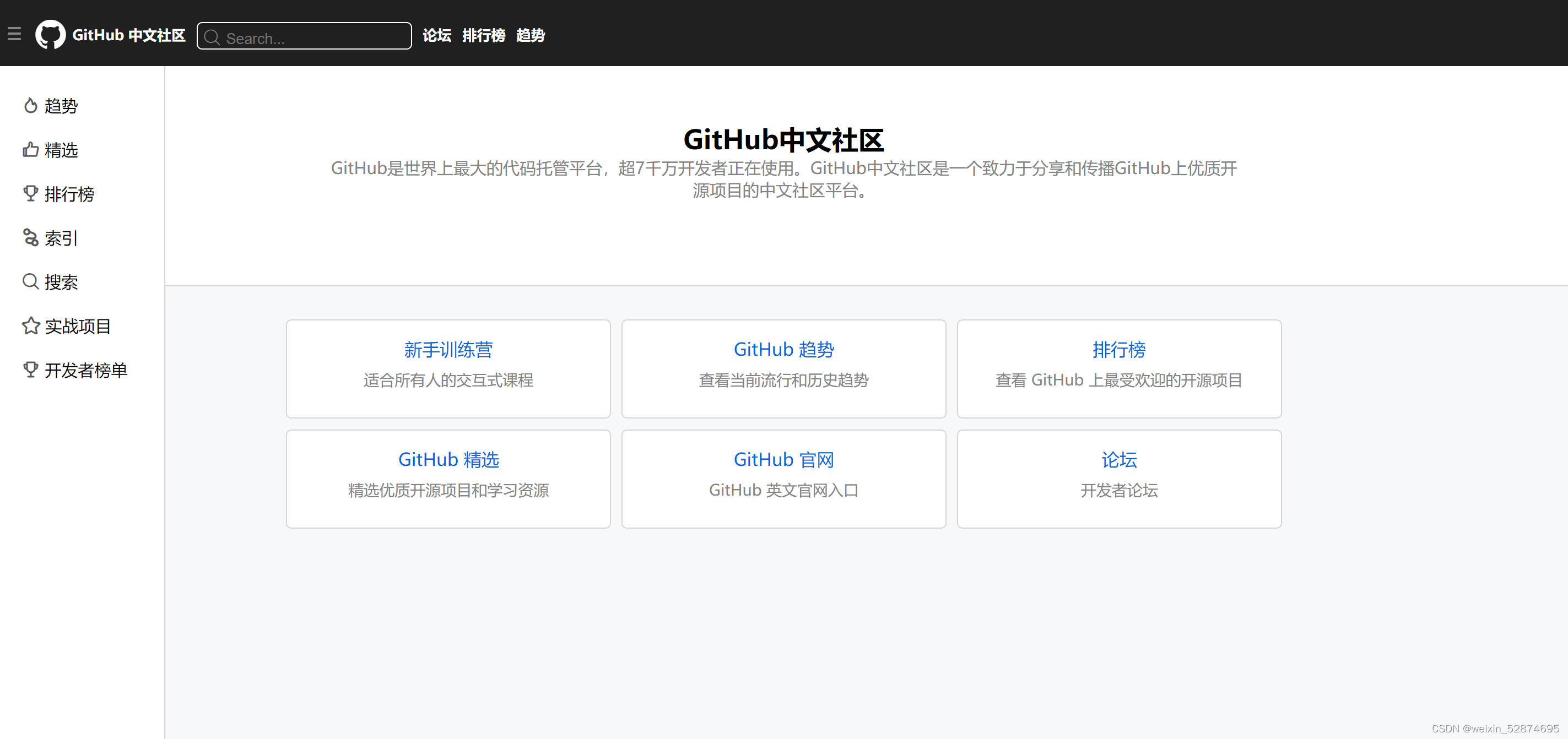Click the 索引 link icon in sidebar
Viewport: 1568px width, 739px height.
(31, 238)
